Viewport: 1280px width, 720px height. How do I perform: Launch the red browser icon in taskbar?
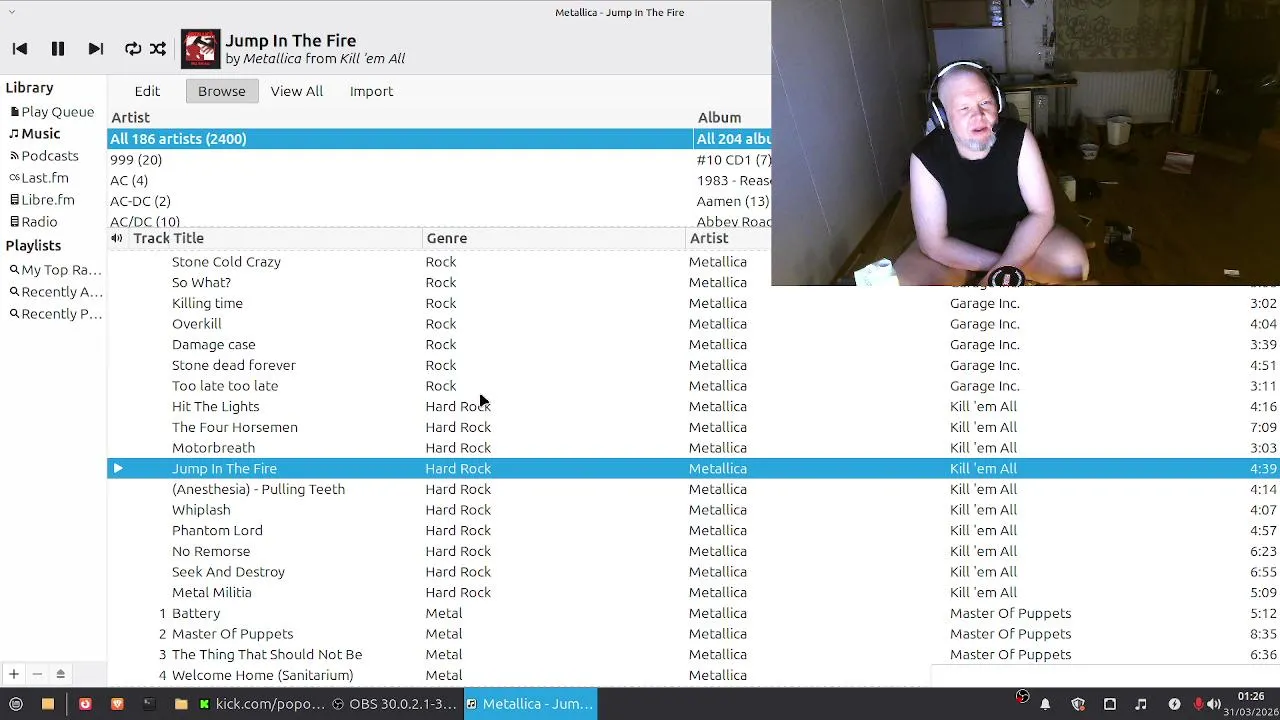[x=85, y=704]
